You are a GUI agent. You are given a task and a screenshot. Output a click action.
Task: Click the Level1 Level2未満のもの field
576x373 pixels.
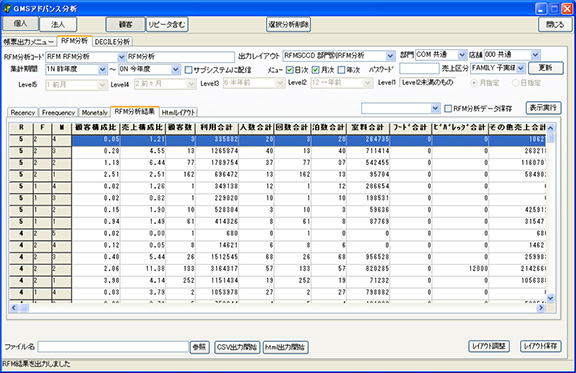coord(428,83)
